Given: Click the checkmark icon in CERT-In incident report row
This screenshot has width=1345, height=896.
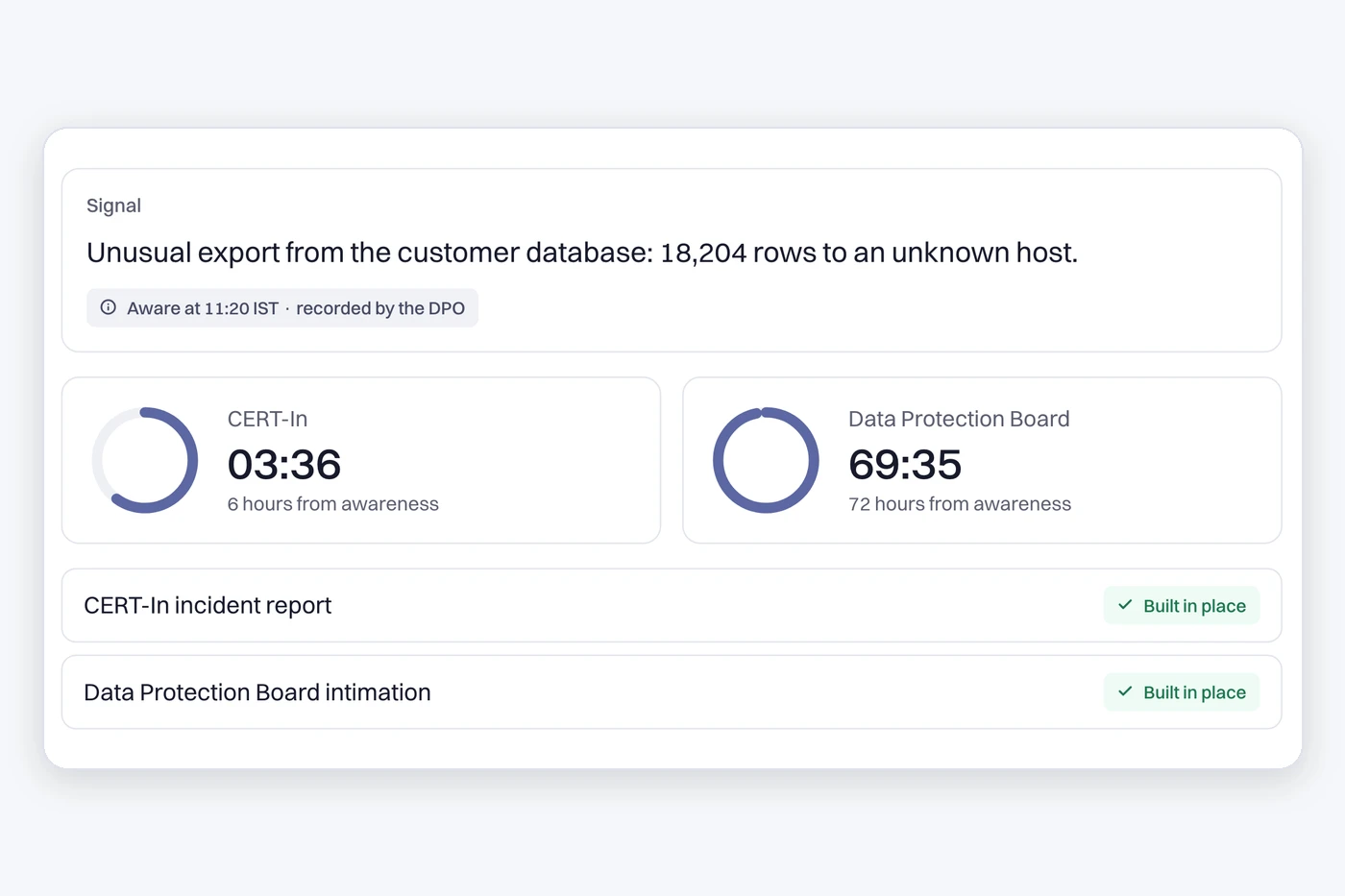Looking at the screenshot, I should click(1125, 605).
